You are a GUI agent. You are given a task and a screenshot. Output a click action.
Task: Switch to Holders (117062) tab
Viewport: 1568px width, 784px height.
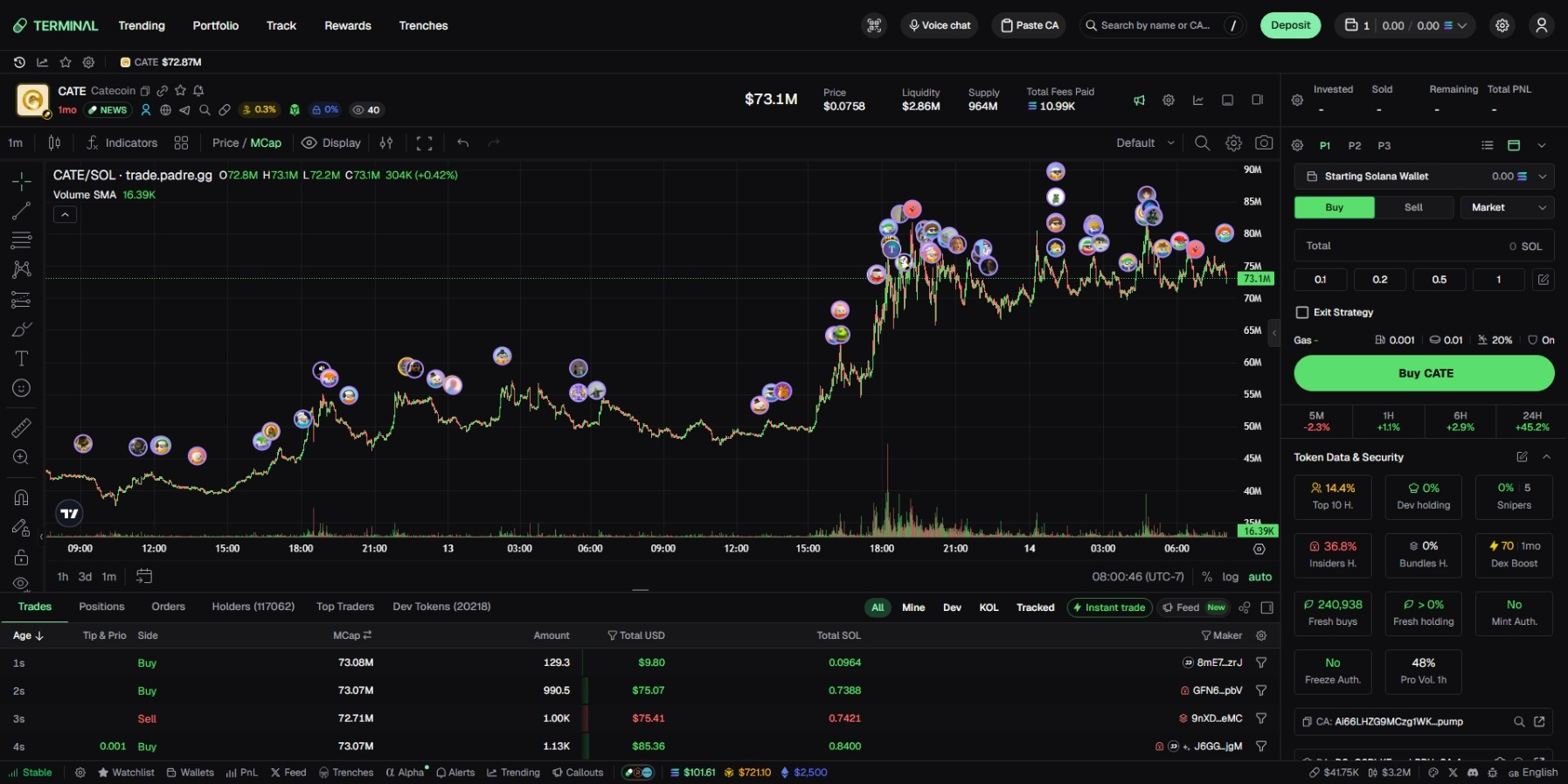(x=253, y=607)
